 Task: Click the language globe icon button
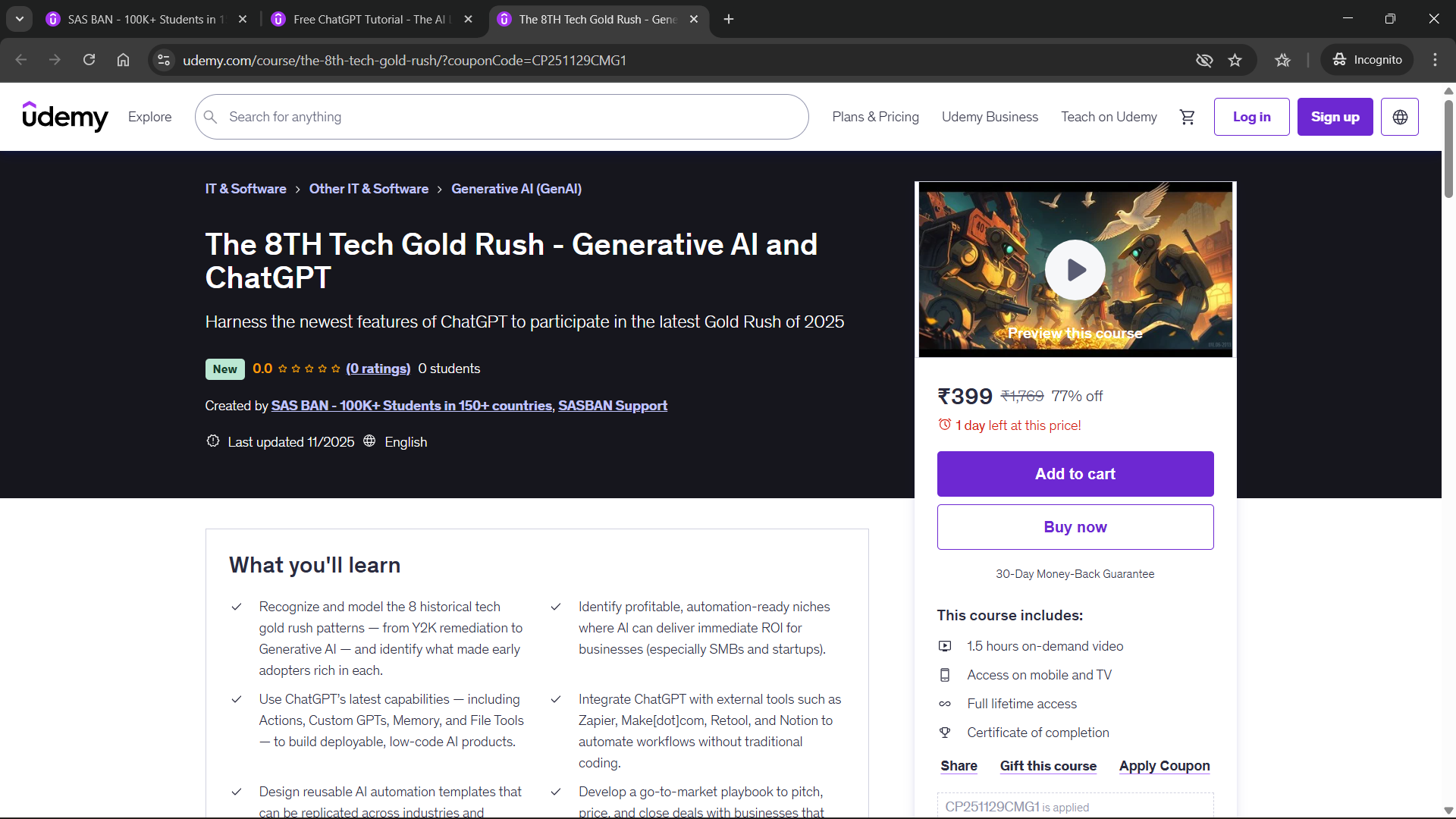[x=1399, y=117]
